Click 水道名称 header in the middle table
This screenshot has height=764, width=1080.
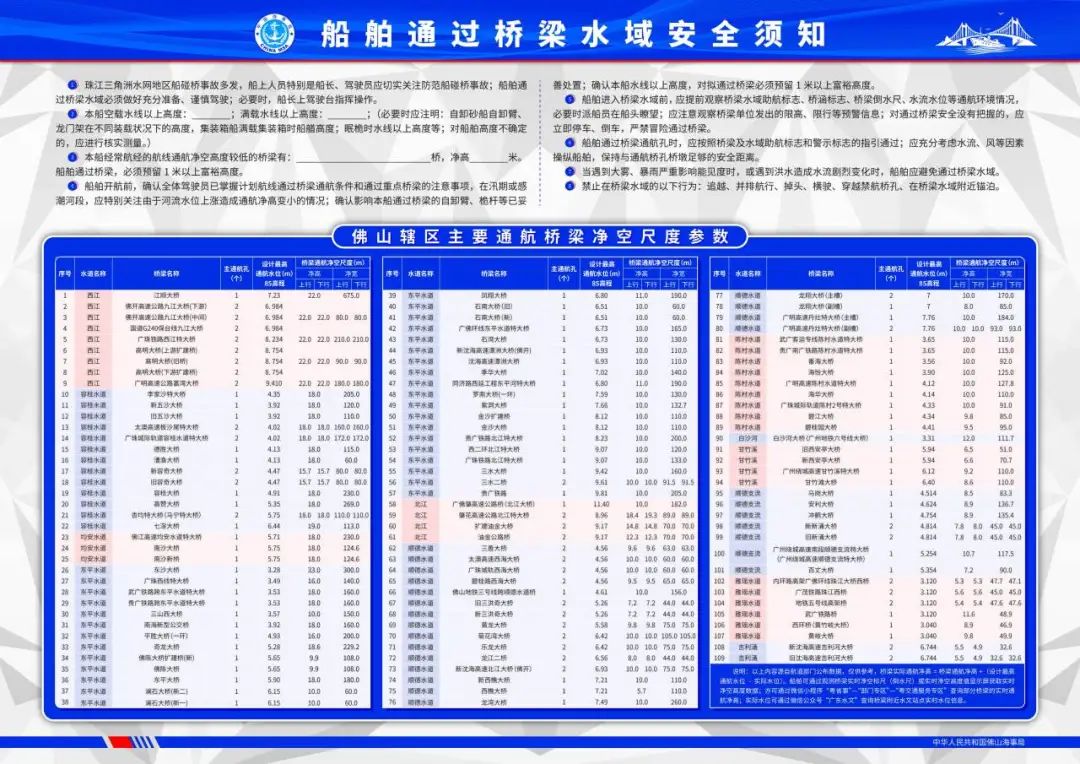click(422, 273)
